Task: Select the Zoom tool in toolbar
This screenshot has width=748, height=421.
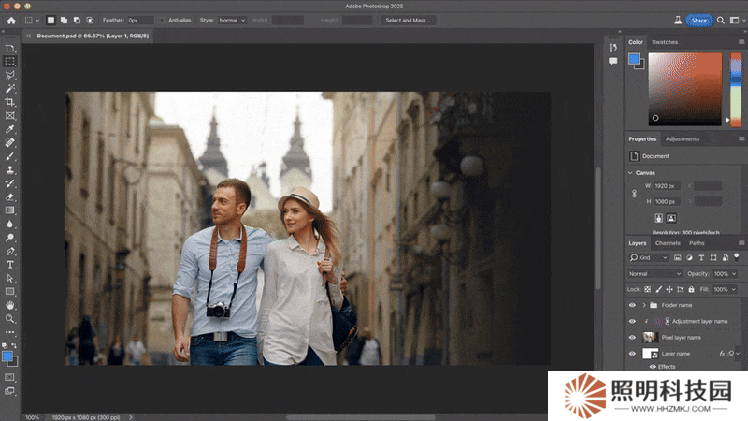Action: click(10, 318)
